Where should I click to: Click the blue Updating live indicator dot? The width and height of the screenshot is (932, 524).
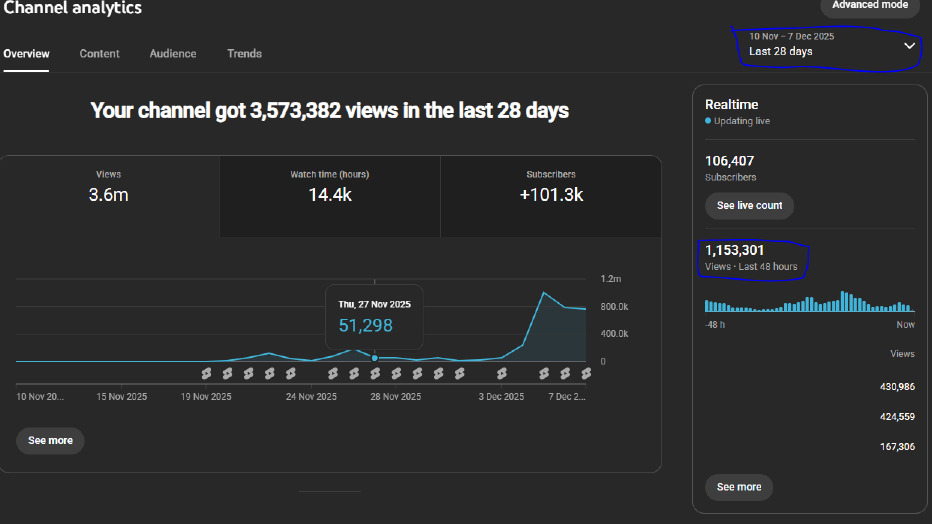point(708,121)
